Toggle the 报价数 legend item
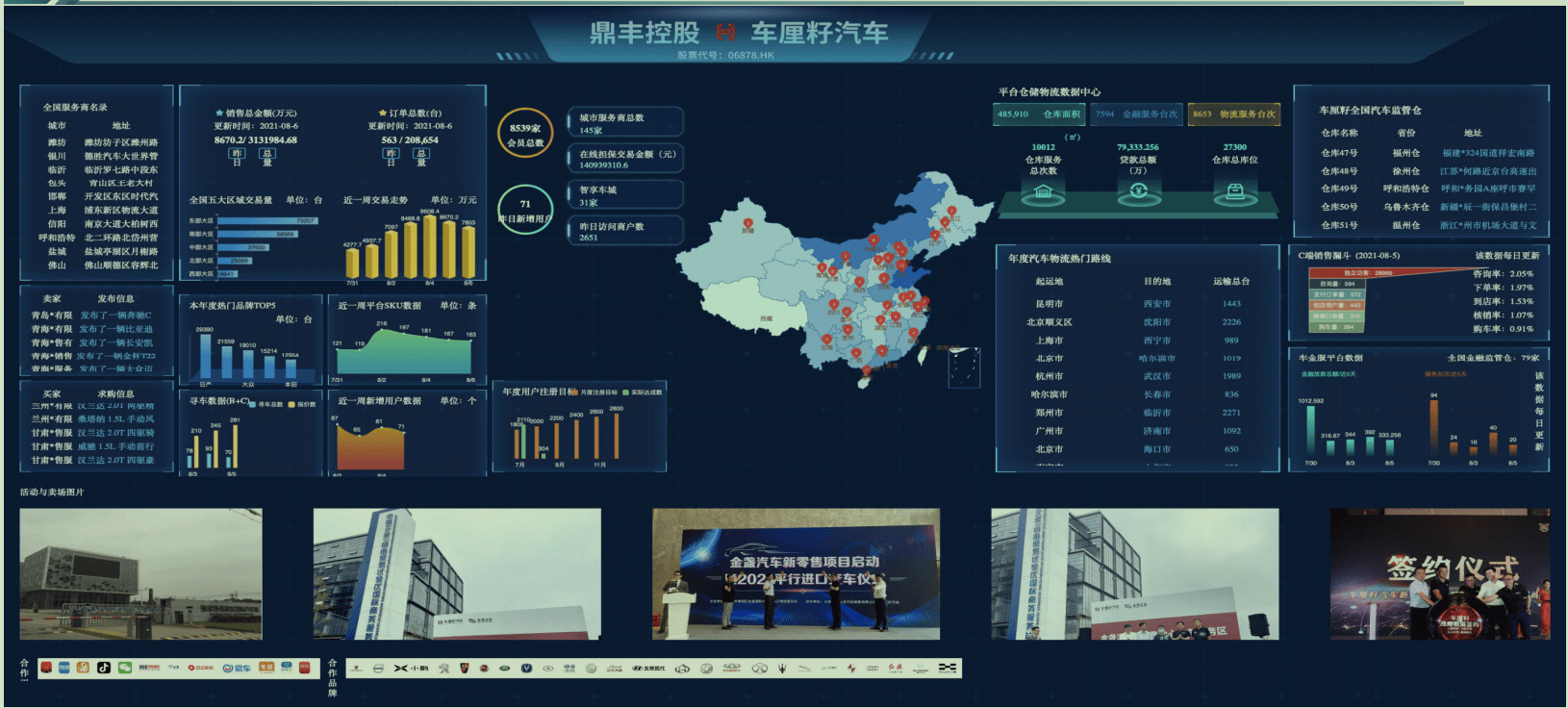1568x708 pixels. 303,404
